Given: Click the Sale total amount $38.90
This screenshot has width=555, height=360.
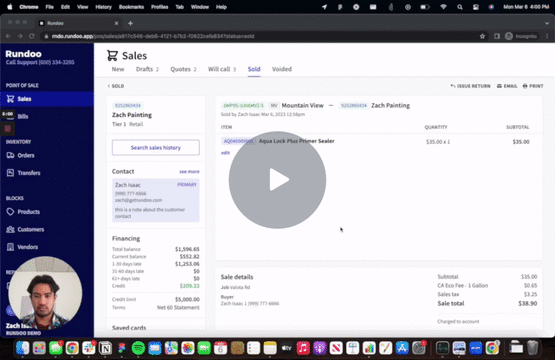Looking at the screenshot, I should pyautogui.click(x=528, y=303).
